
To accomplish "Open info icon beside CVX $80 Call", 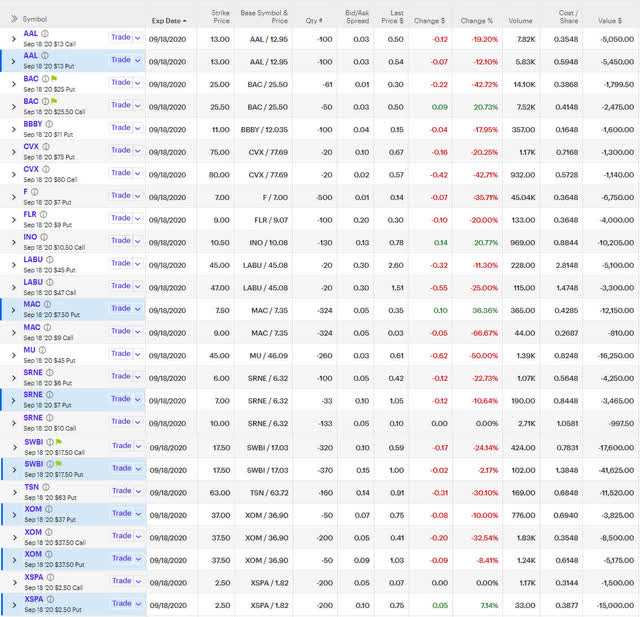I will (46, 169).
